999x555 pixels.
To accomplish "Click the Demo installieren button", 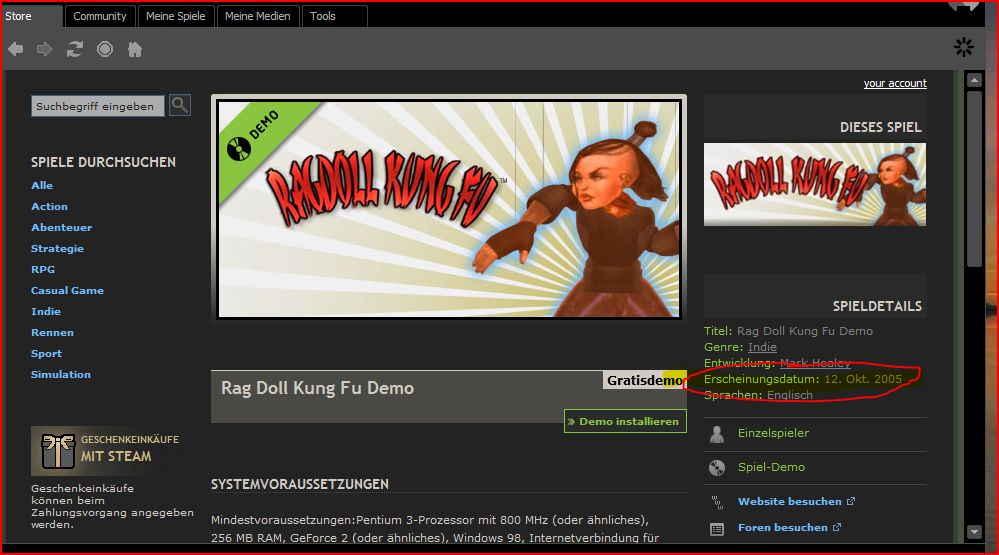I will point(625,421).
